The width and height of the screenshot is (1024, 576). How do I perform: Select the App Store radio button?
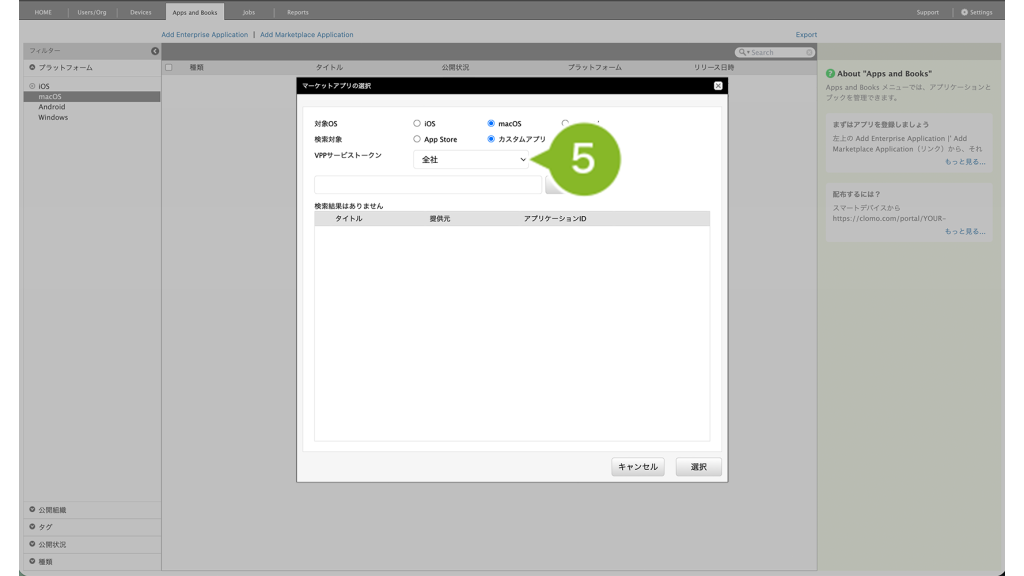tap(417, 139)
